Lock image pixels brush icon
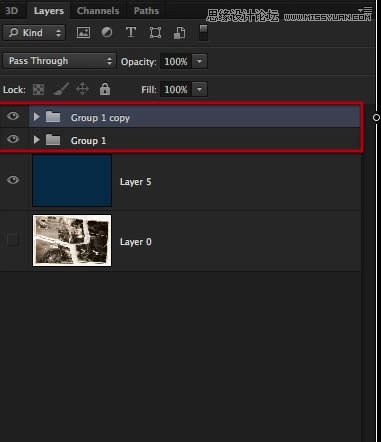The width and height of the screenshot is (381, 442). coord(61,89)
